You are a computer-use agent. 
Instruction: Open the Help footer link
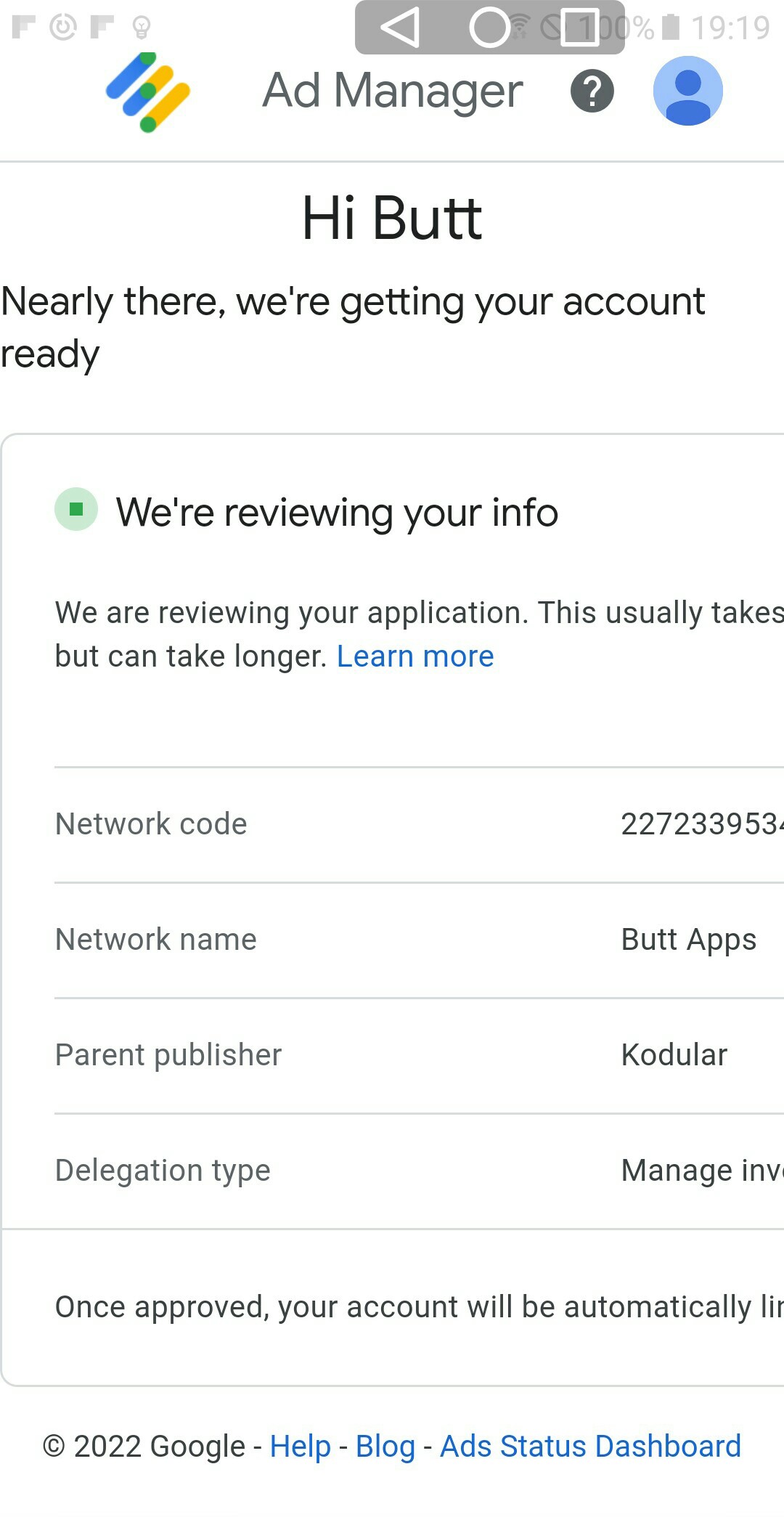tap(301, 1446)
